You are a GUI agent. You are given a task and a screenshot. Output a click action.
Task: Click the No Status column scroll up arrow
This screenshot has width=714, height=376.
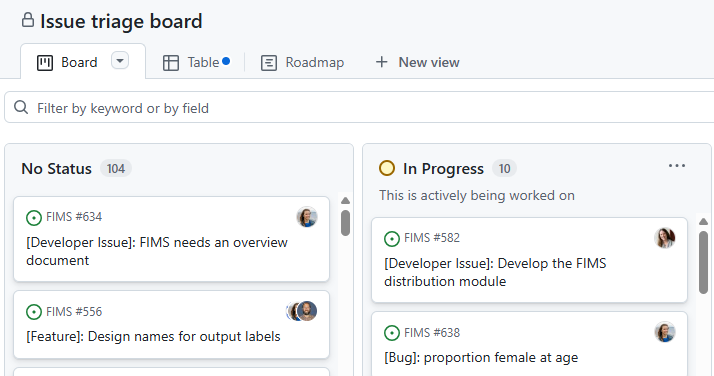pyautogui.click(x=346, y=201)
